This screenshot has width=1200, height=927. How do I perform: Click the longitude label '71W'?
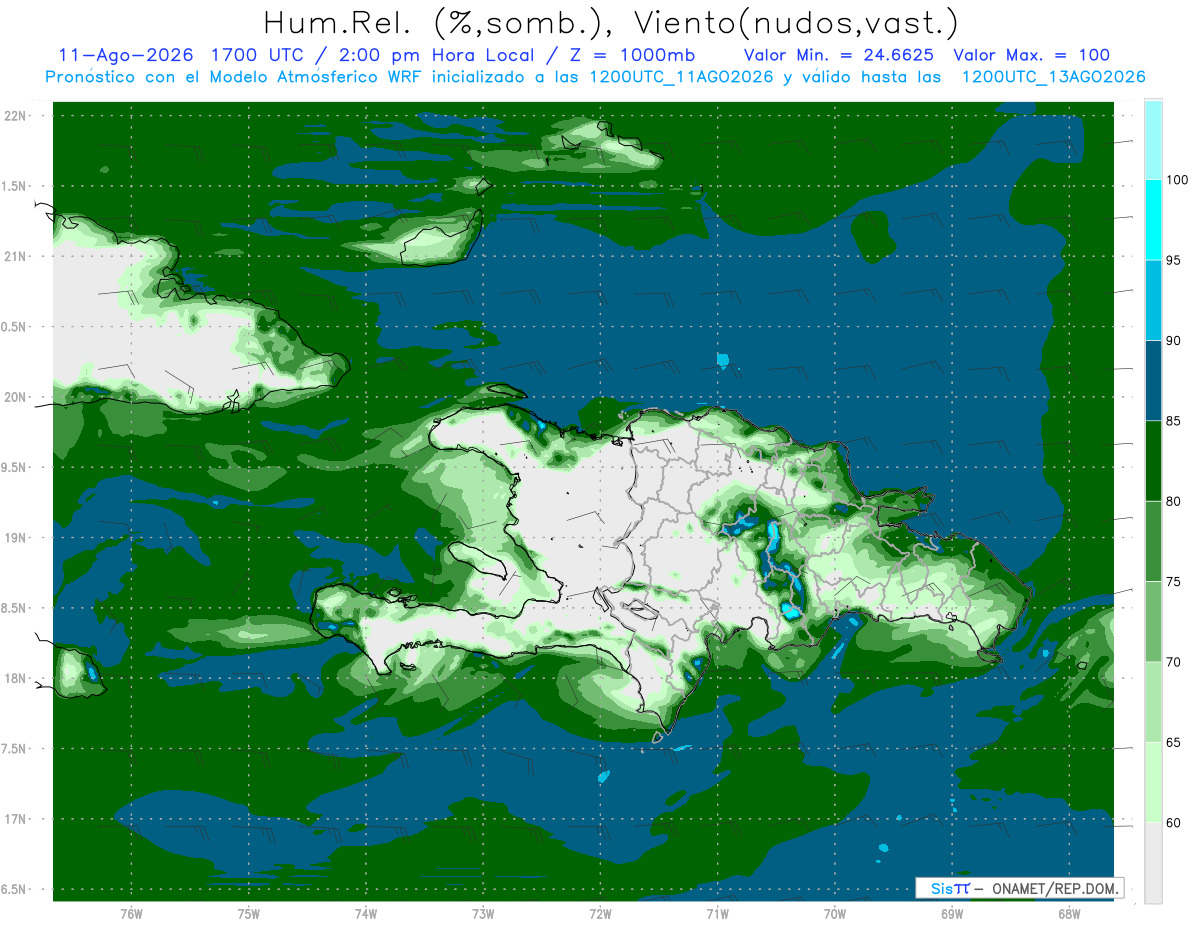(x=717, y=914)
